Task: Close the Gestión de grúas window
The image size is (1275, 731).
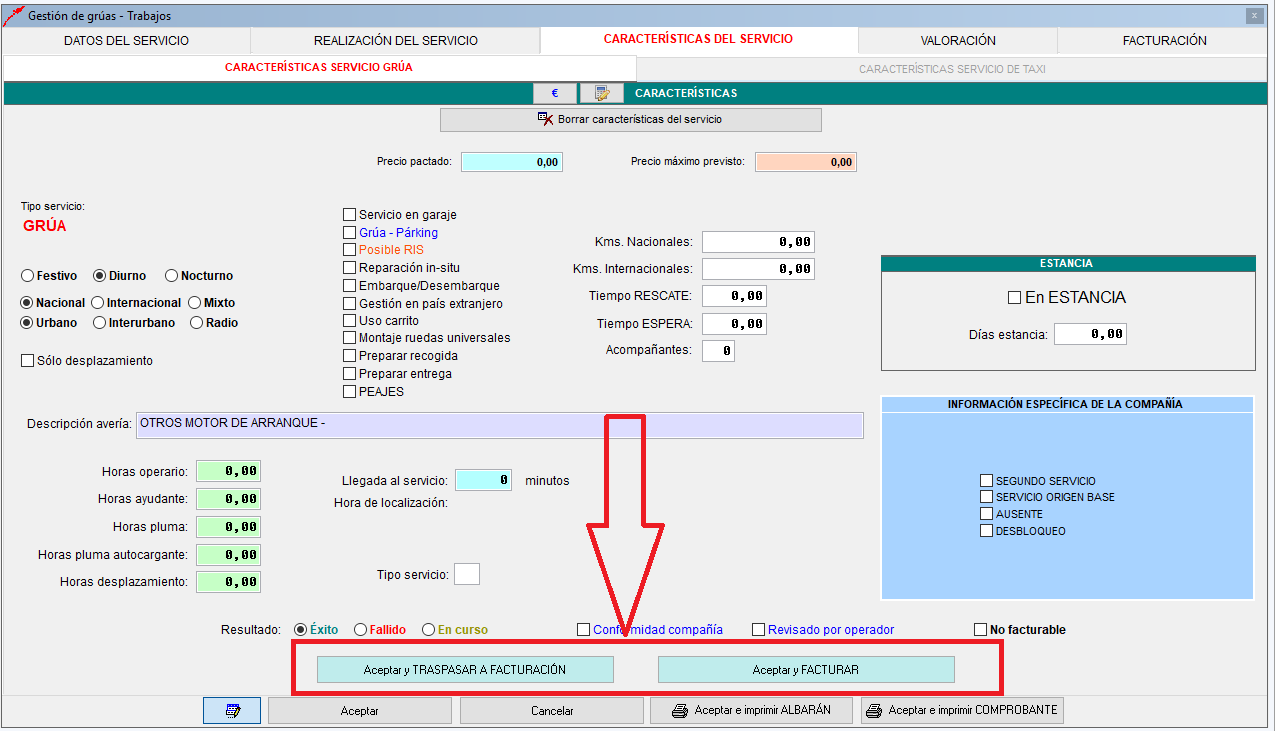Action: pos(1253,16)
